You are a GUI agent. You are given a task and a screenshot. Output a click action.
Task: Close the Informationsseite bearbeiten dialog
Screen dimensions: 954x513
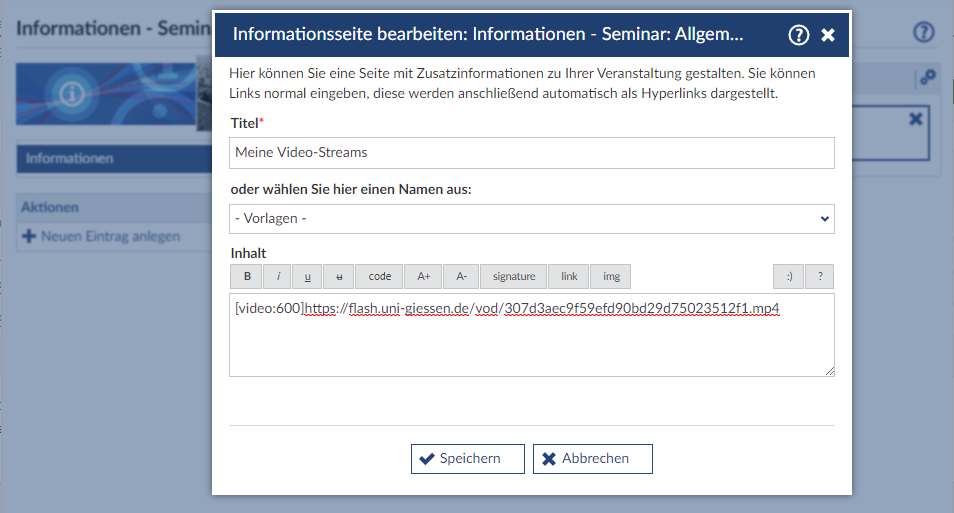(x=828, y=35)
